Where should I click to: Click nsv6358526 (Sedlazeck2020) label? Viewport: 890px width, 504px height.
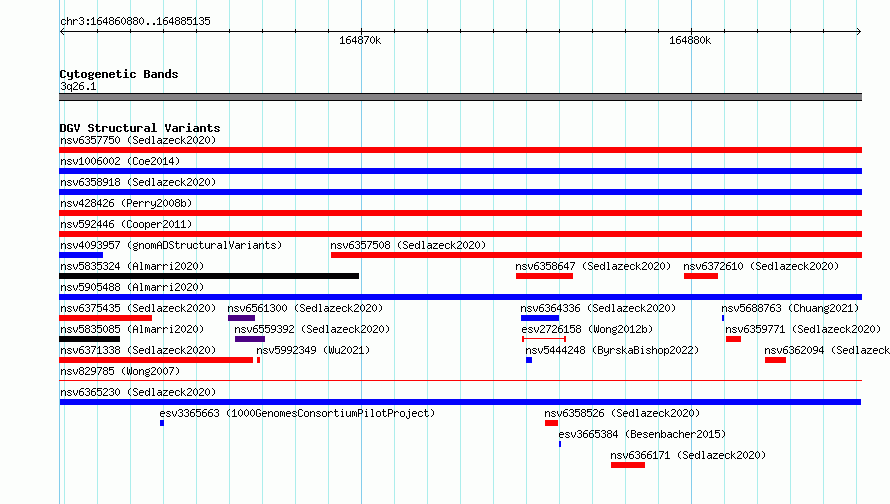pyautogui.click(x=622, y=413)
